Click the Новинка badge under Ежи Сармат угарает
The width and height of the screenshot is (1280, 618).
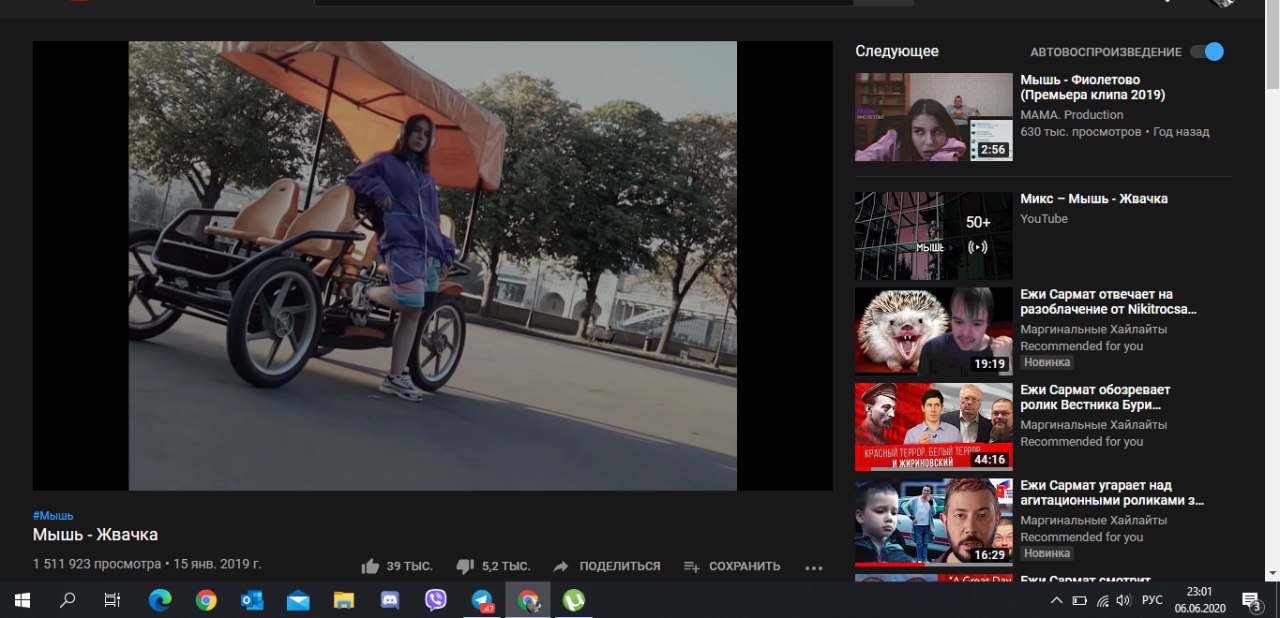pos(1047,553)
